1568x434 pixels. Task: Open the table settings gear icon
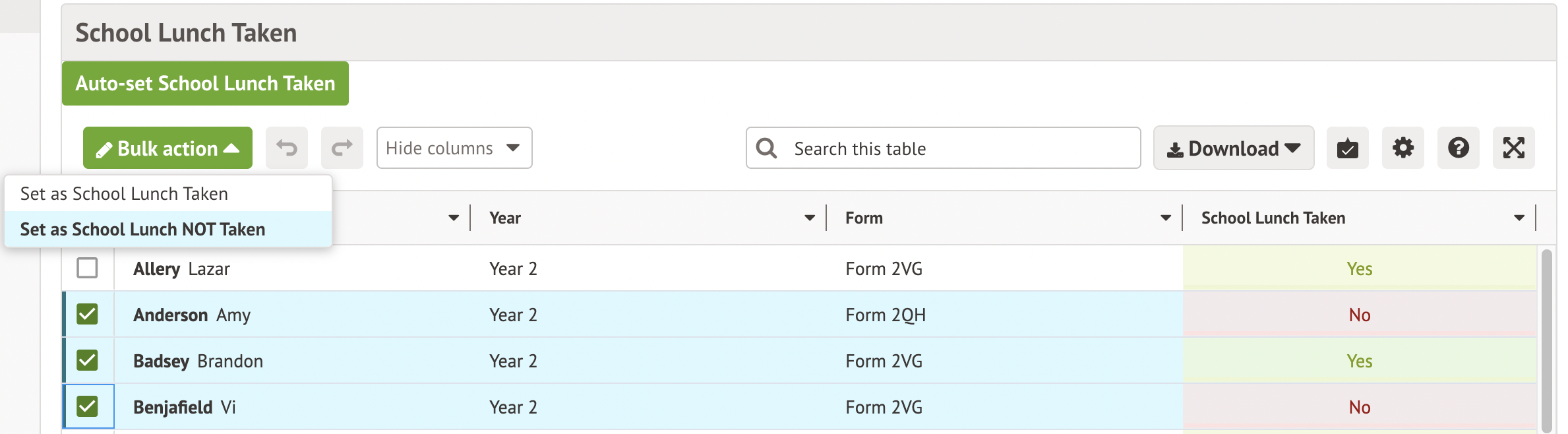pos(1402,148)
